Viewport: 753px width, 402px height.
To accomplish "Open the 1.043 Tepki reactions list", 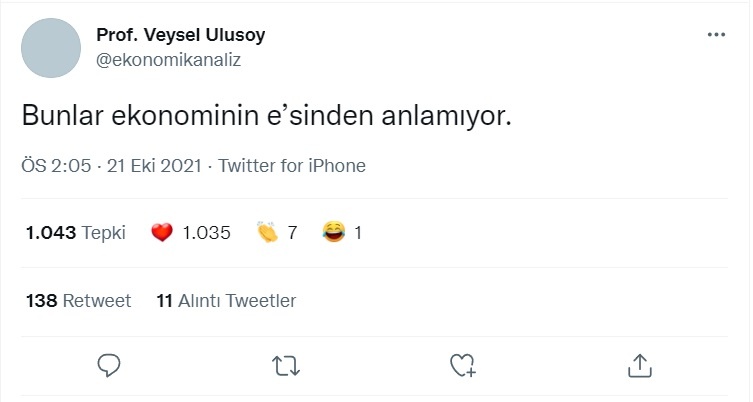I will coord(75,233).
